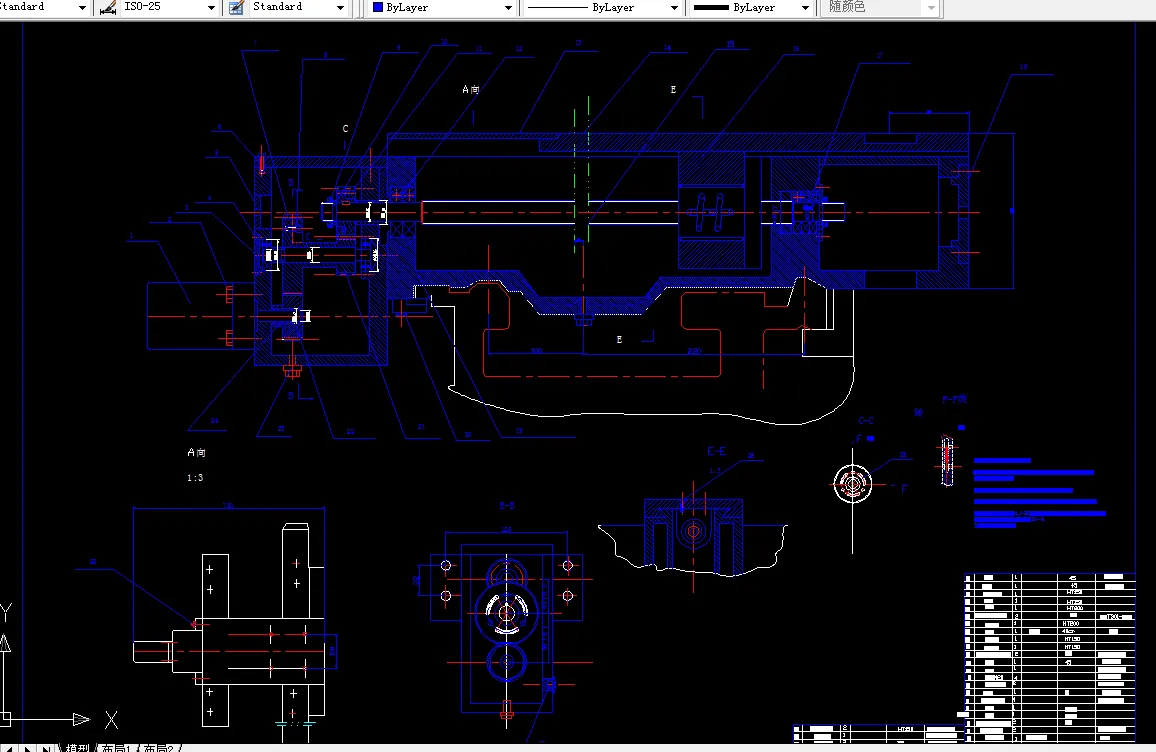Open the dimension style manager icon
The image size is (1156, 752).
click(x=108, y=7)
